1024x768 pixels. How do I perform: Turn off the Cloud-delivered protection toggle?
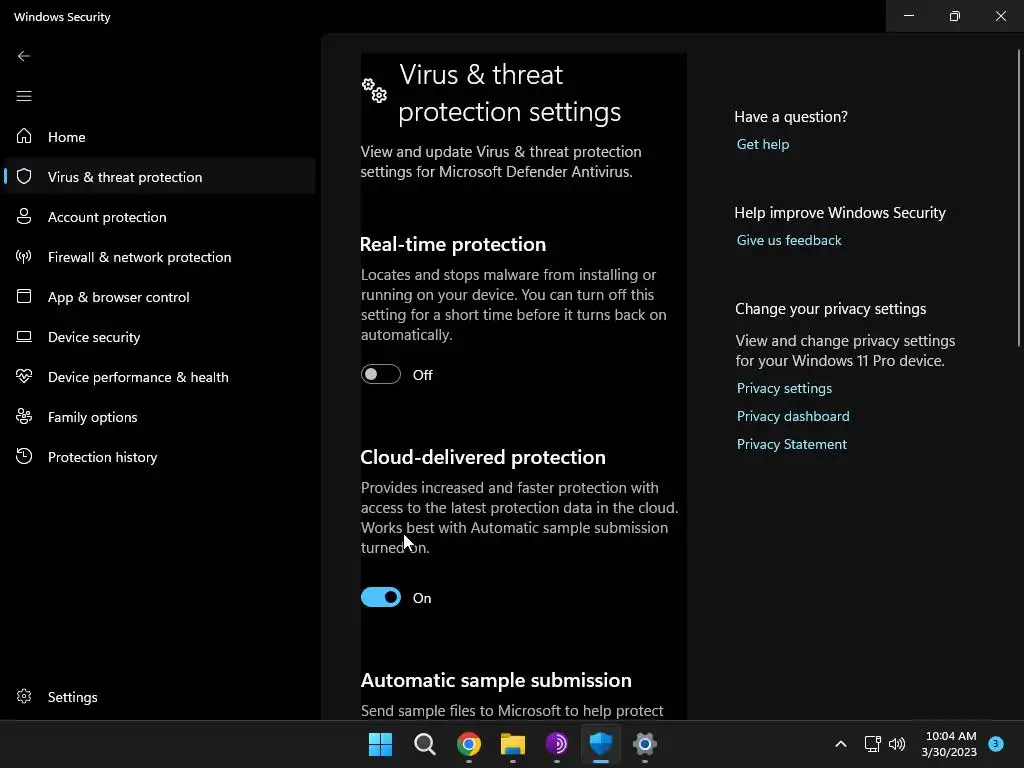(381, 597)
